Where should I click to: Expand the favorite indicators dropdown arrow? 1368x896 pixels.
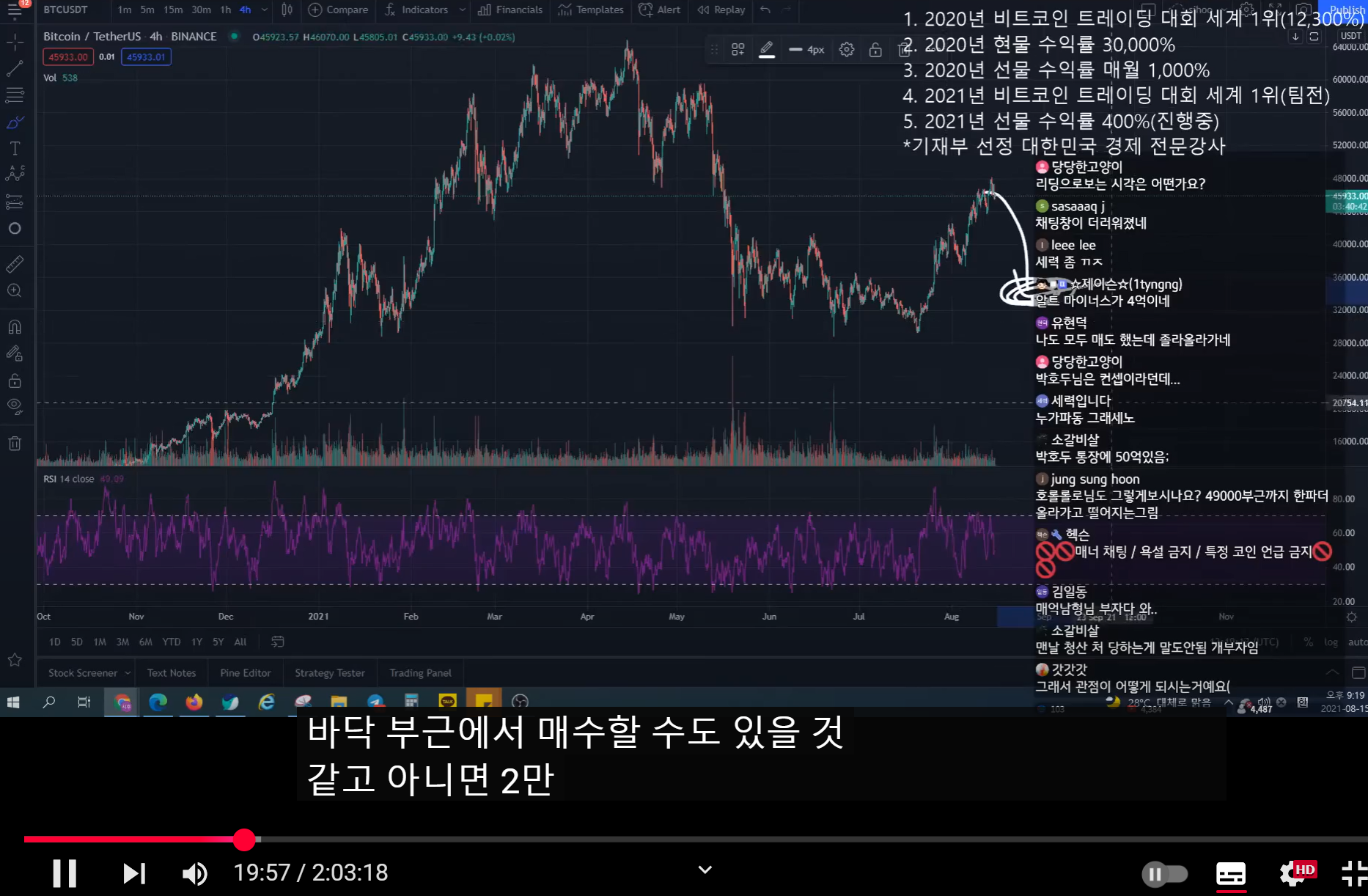pyautogui.click(x=462, y=10)
